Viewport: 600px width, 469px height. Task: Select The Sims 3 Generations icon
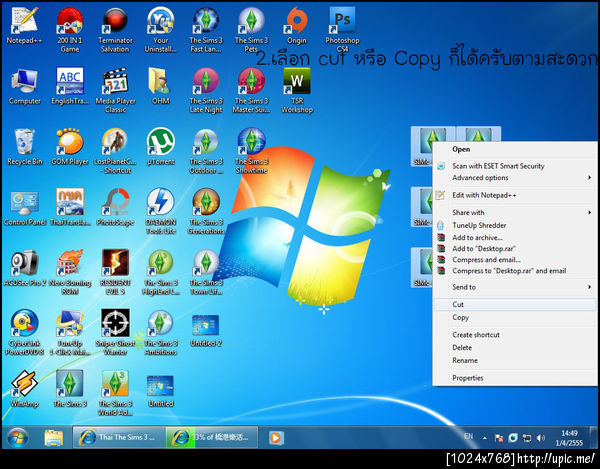(206, 212)
